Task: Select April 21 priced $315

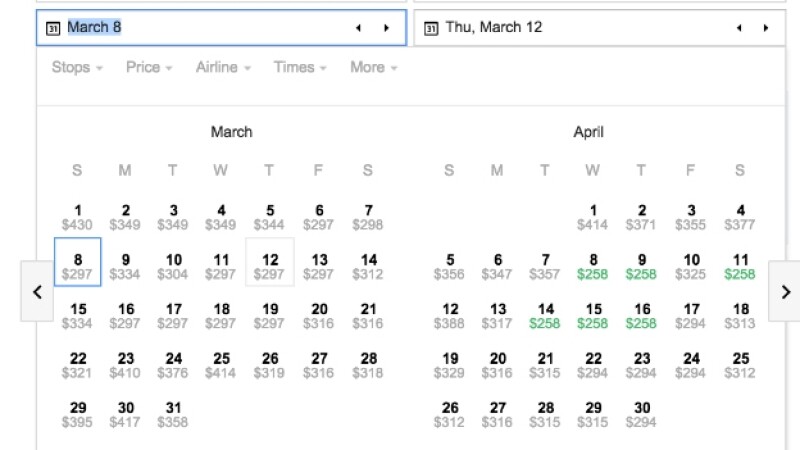Action: pyautogui.click(x=545, y=365)
